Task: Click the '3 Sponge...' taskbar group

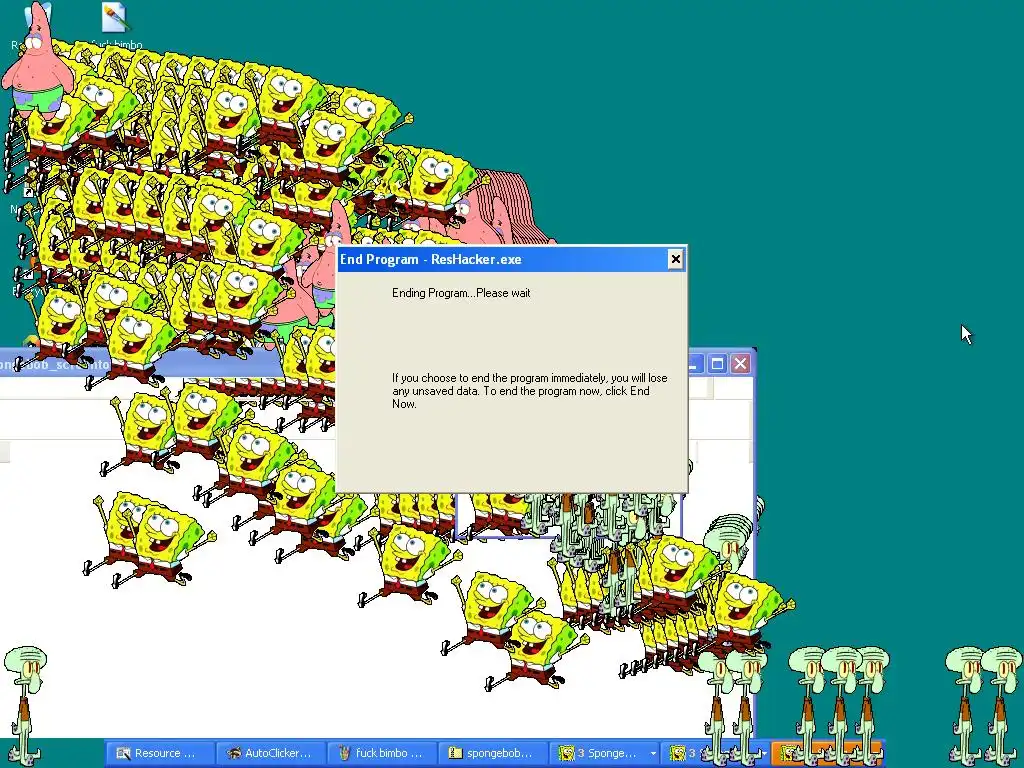Action: pos(604,753)
